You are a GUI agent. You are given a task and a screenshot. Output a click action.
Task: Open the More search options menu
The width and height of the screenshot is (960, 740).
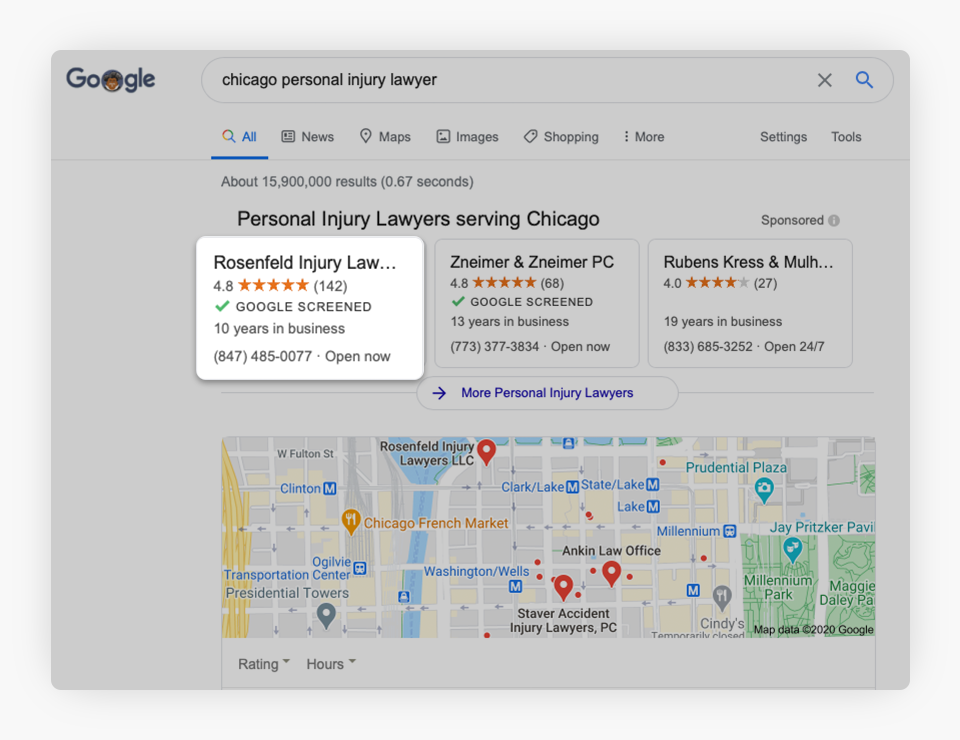pyautogui.click(x=643, y=137)
